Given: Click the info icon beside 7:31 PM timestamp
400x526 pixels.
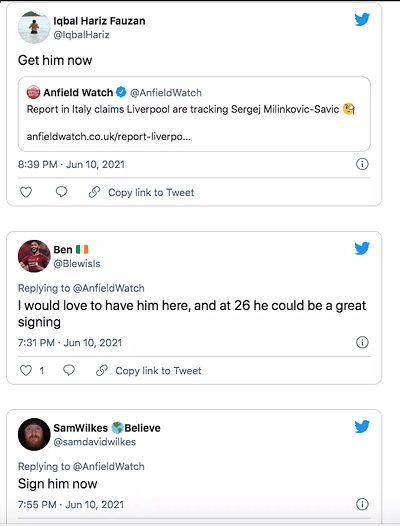Looking at the screenshot, I should pos(362,342).
